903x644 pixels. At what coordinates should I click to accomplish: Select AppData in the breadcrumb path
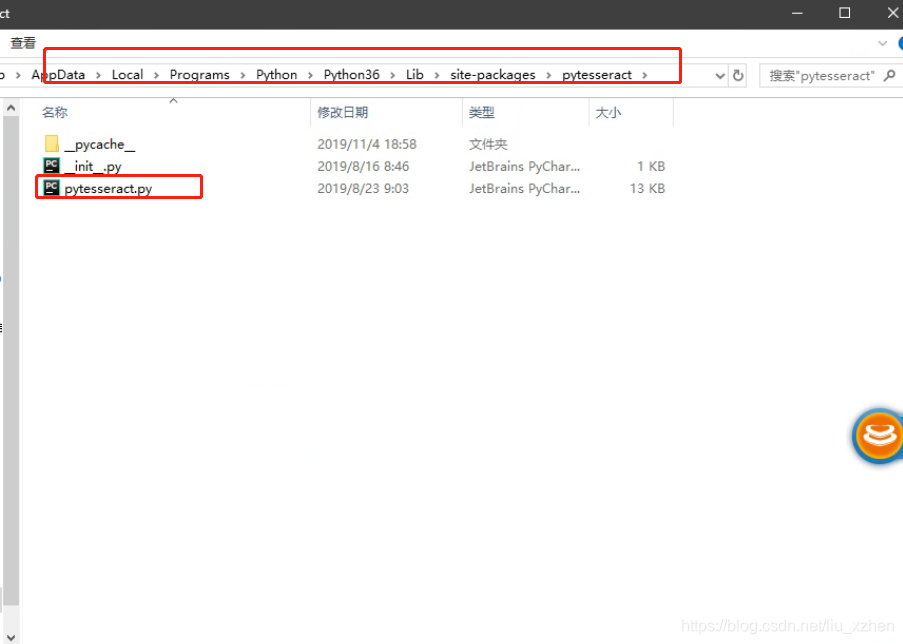point(58,74)
